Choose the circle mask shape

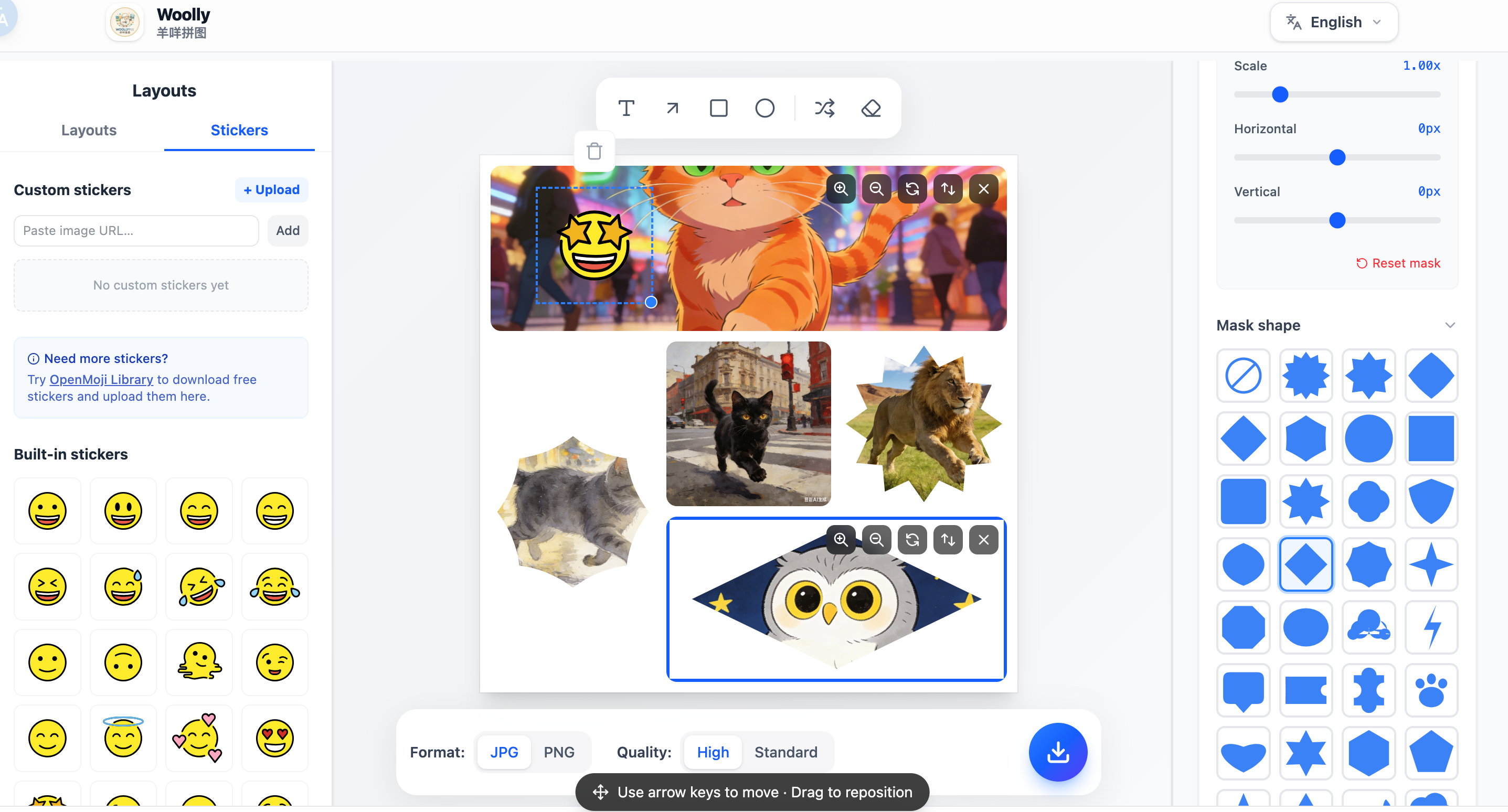1368,439
